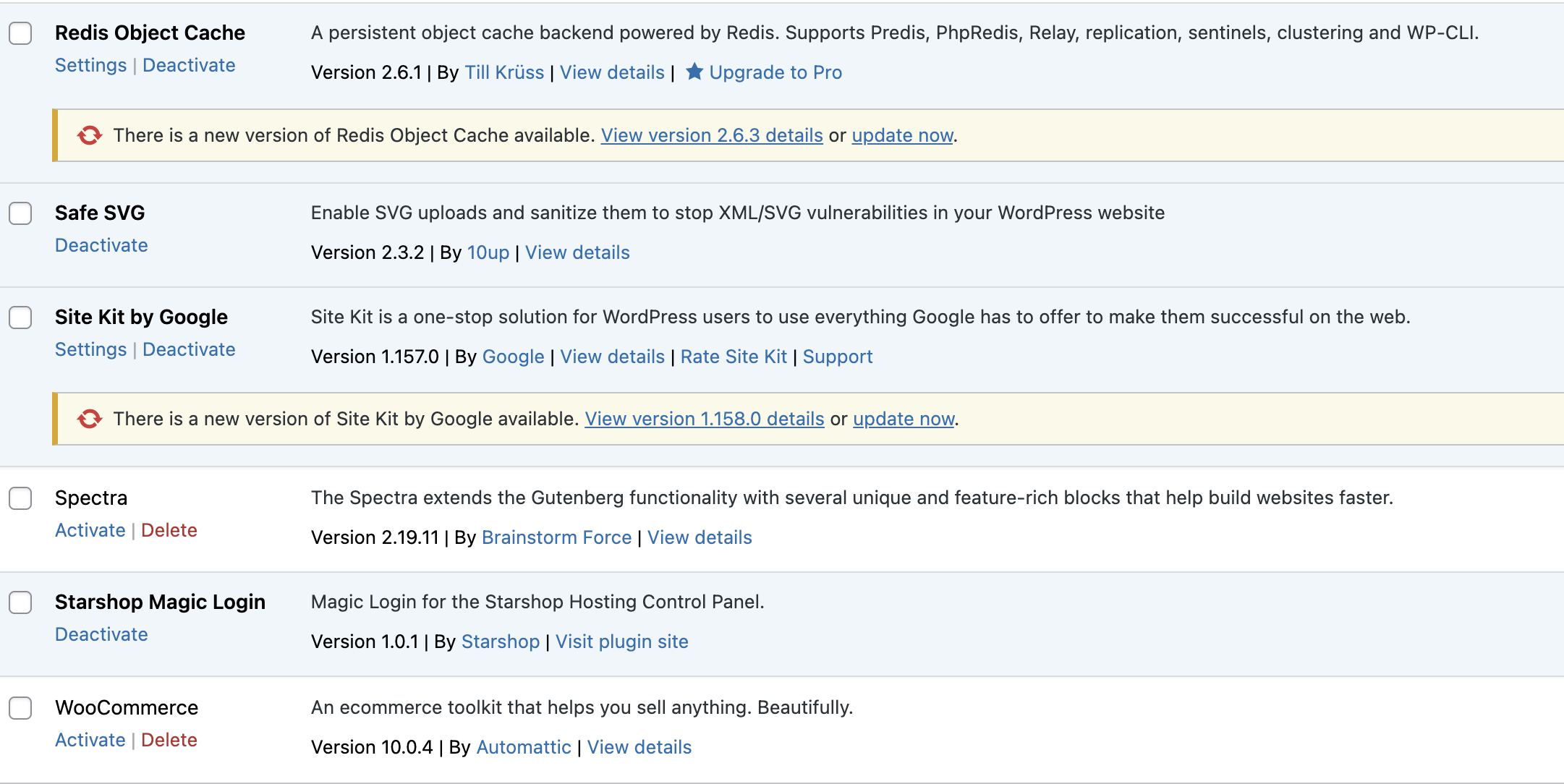Click the Upgrade to Pro link
The height and width of the screenshot is (784, 1564).
[775, 72]
